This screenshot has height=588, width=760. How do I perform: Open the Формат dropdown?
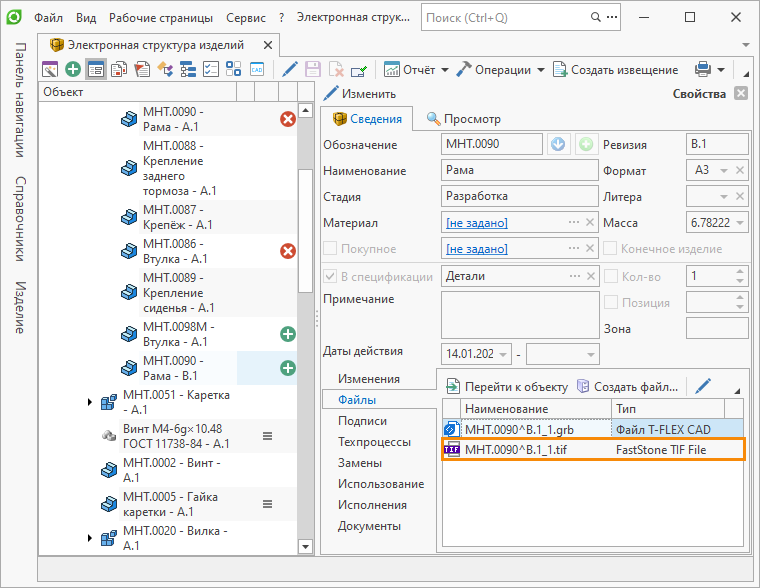coord(723,171)
